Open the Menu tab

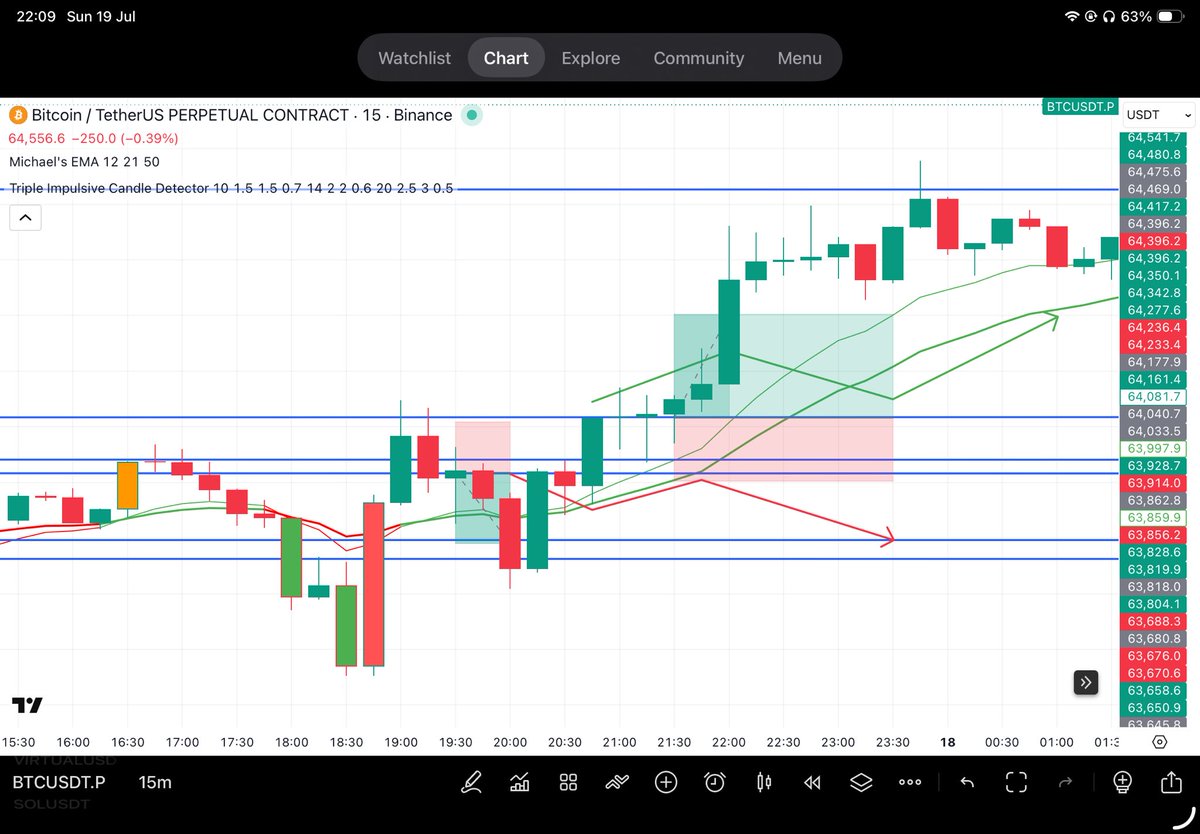(x=799, y=58)
